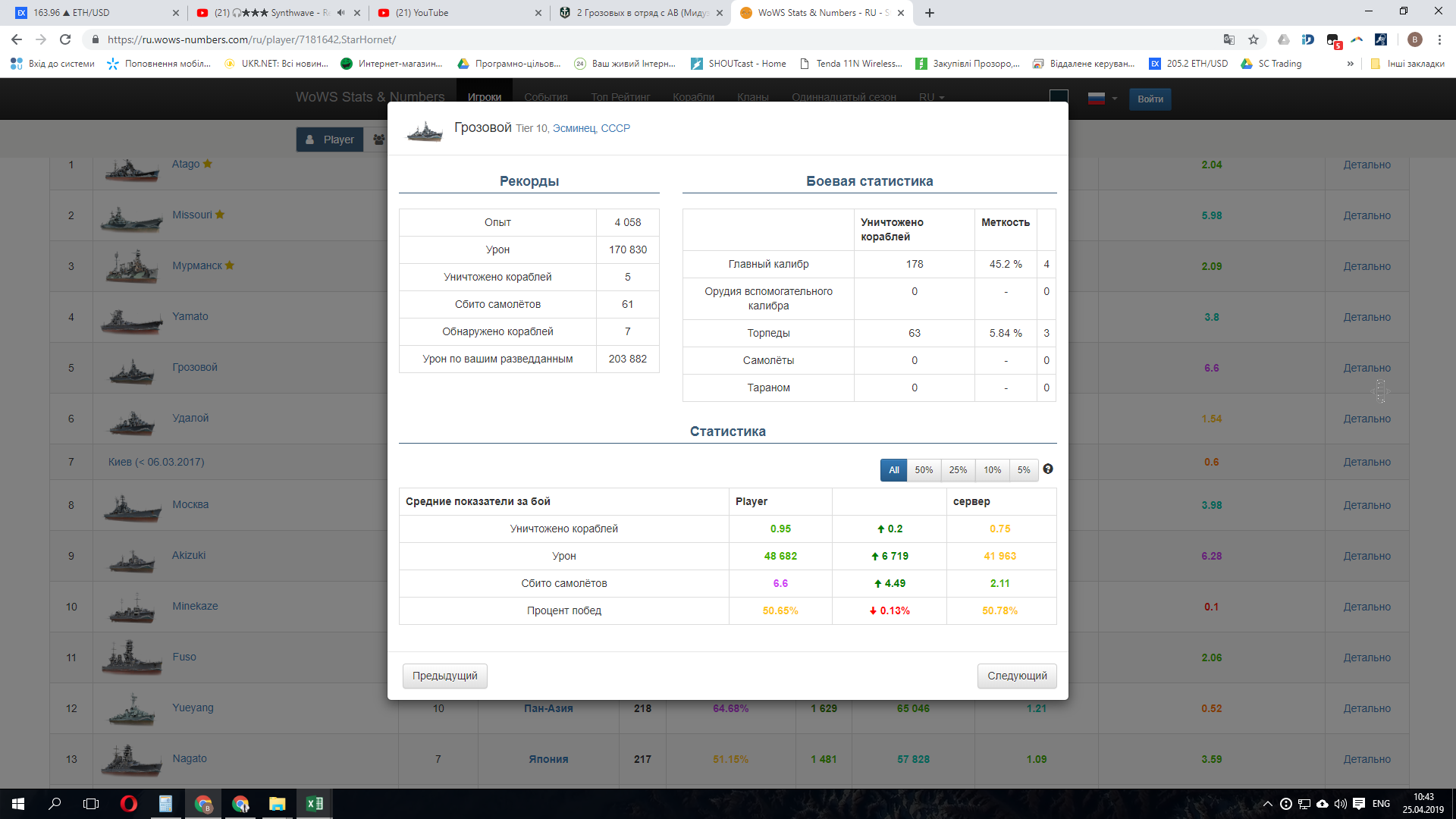Open Інші закладки bookmarks folder

point(1407,64)
